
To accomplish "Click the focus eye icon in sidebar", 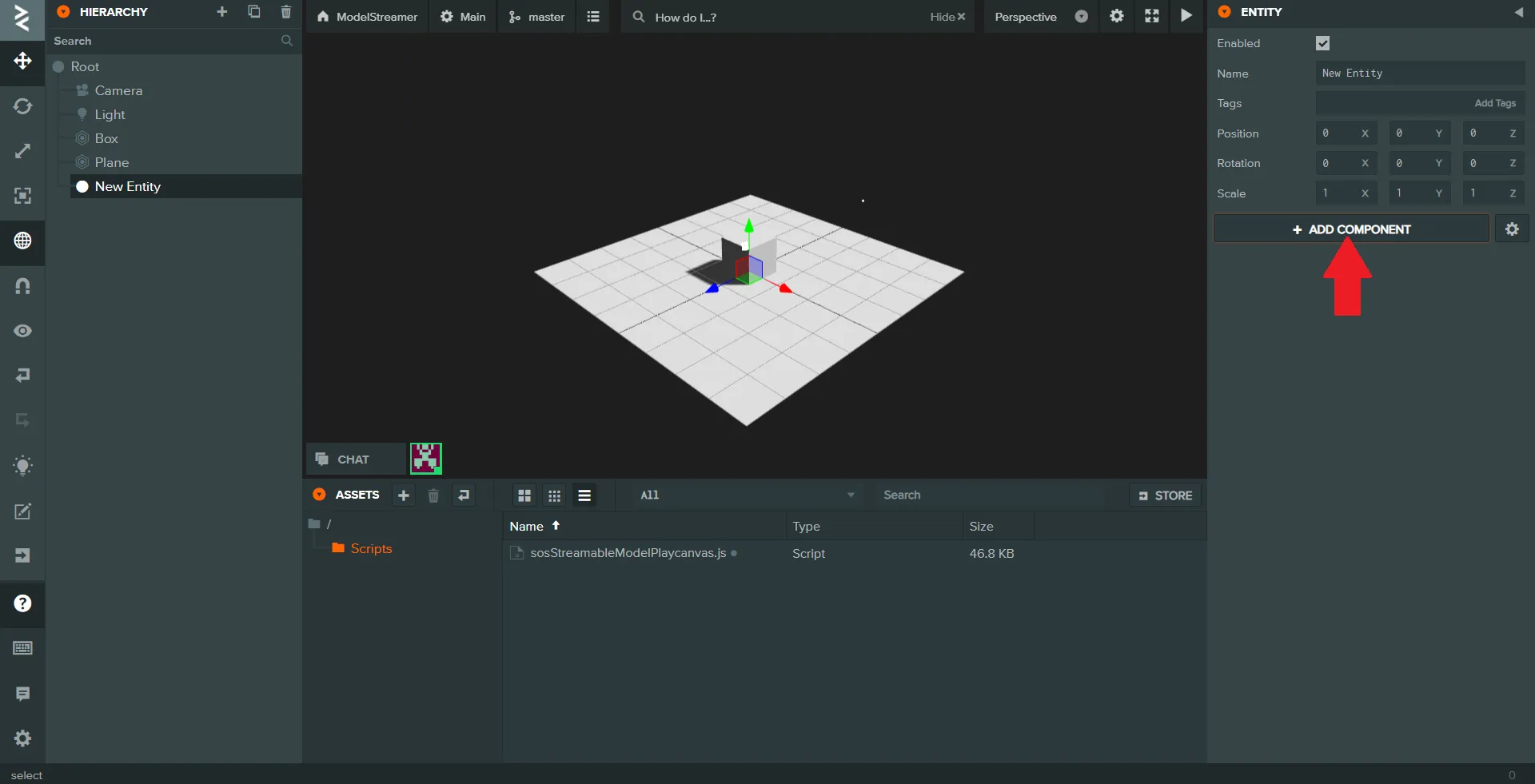I will point(22,330).
